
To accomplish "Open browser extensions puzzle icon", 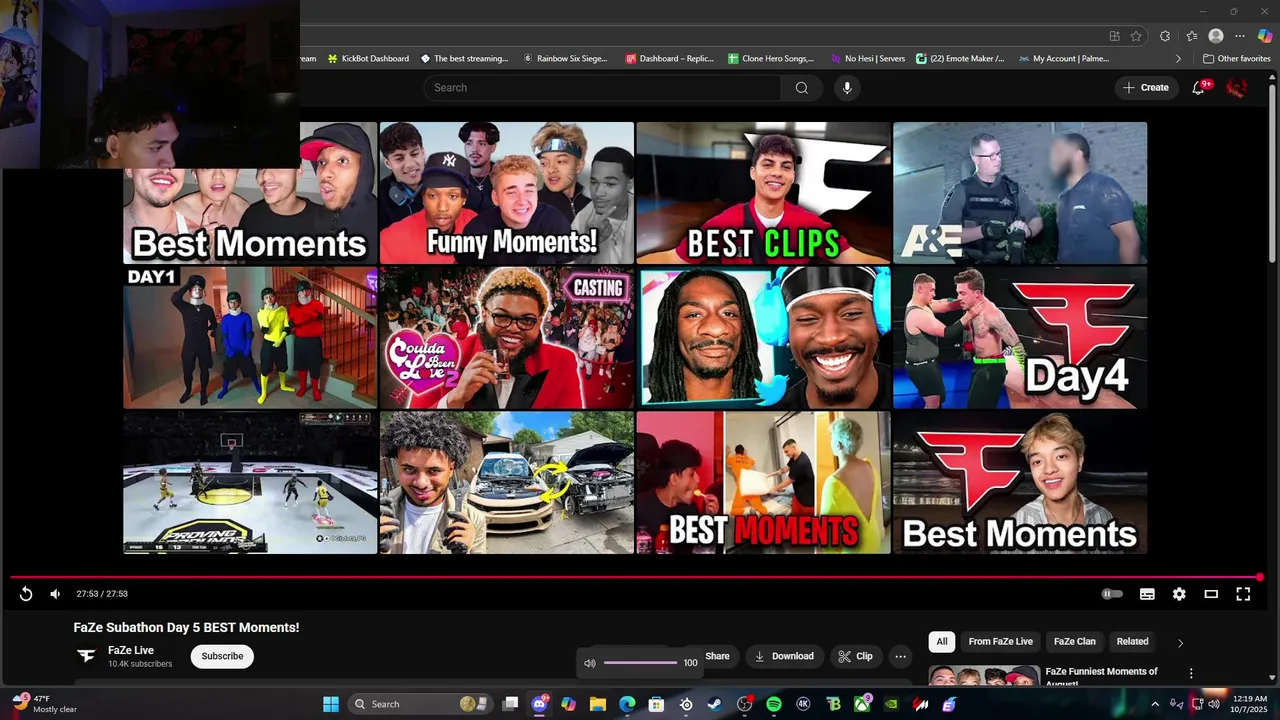I will pos(1165,36).
